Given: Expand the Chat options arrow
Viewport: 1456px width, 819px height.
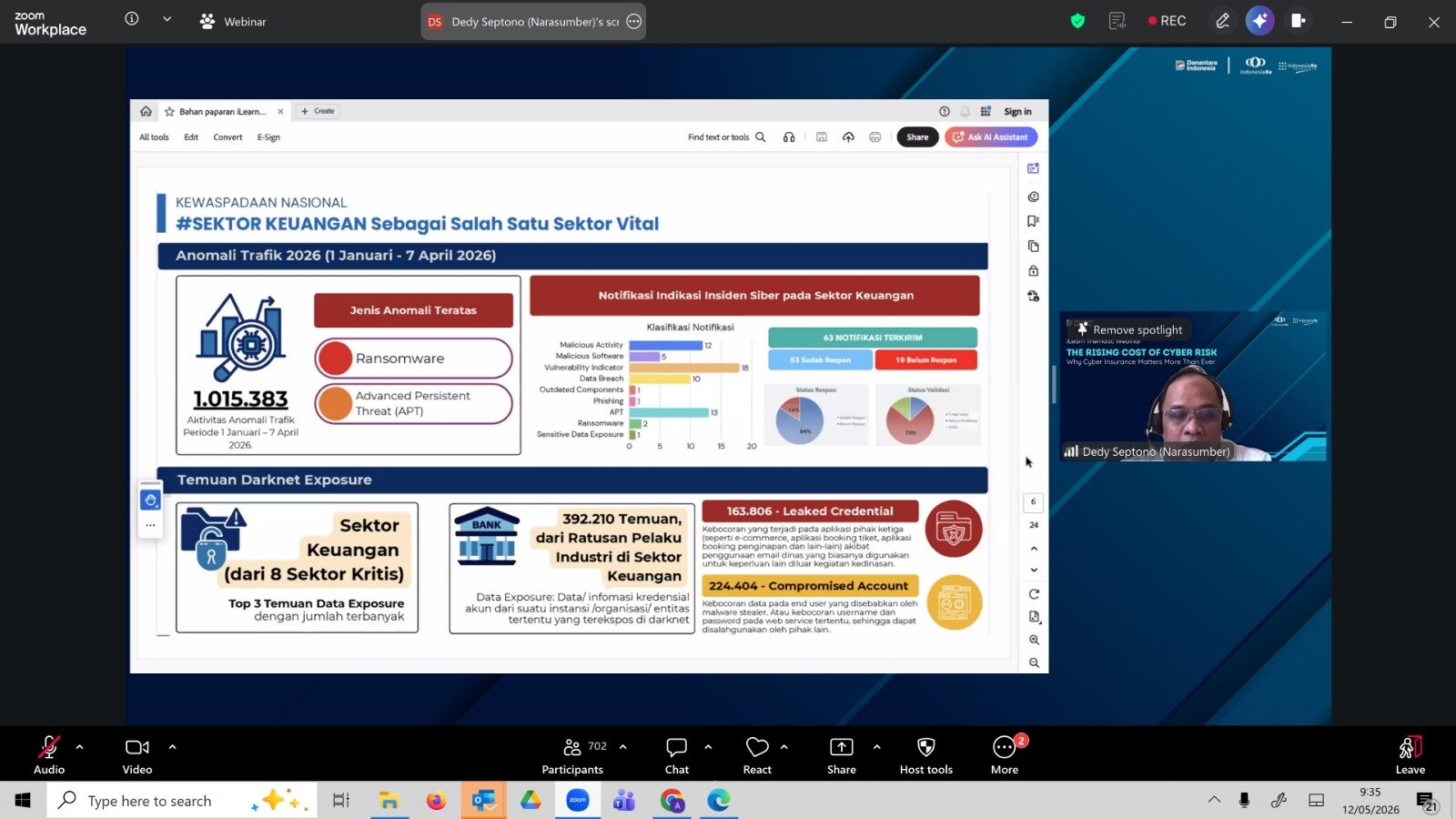Looking at the screenshot, I should coord(708,747).
